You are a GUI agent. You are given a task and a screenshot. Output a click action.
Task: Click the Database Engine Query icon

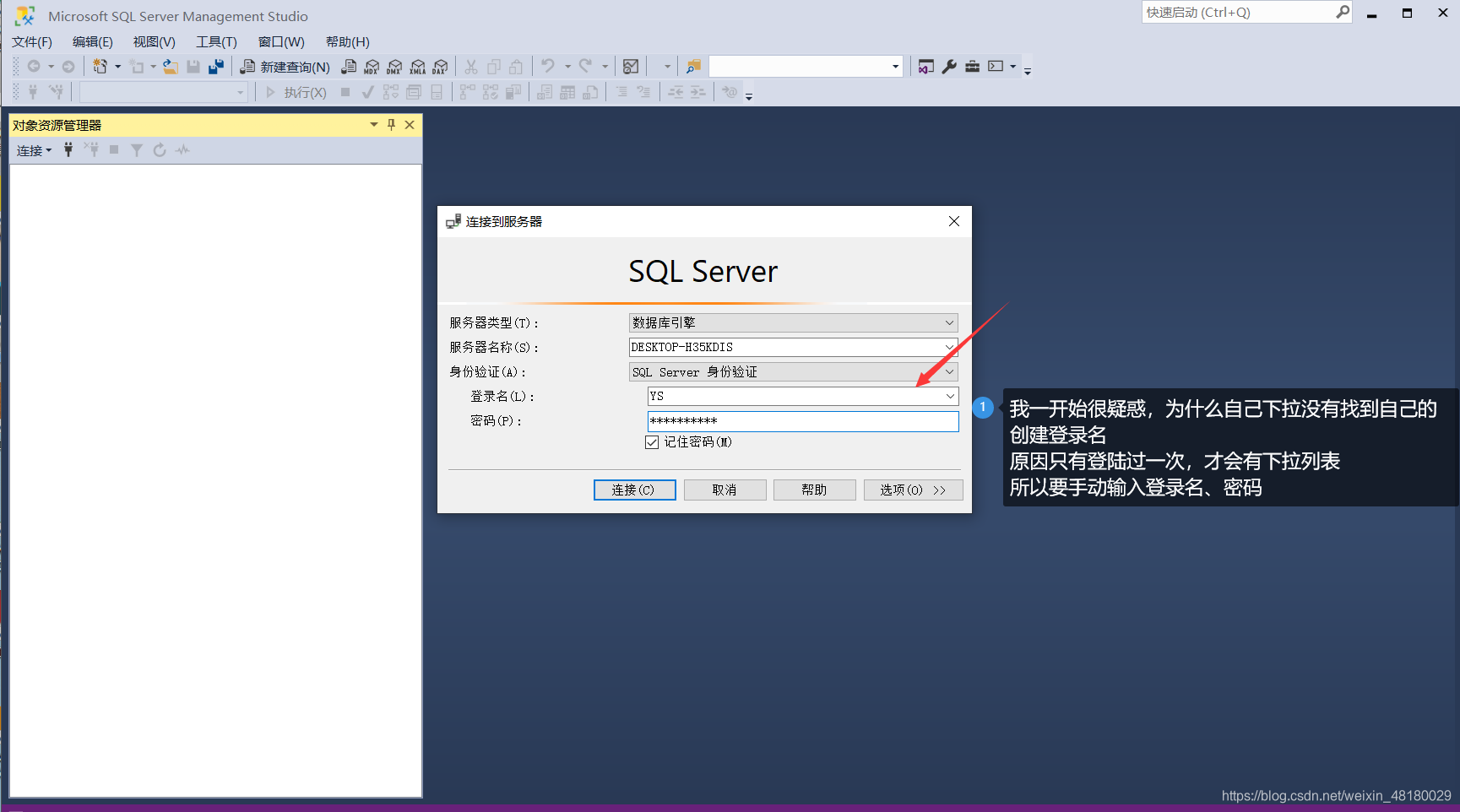point(349,67)
